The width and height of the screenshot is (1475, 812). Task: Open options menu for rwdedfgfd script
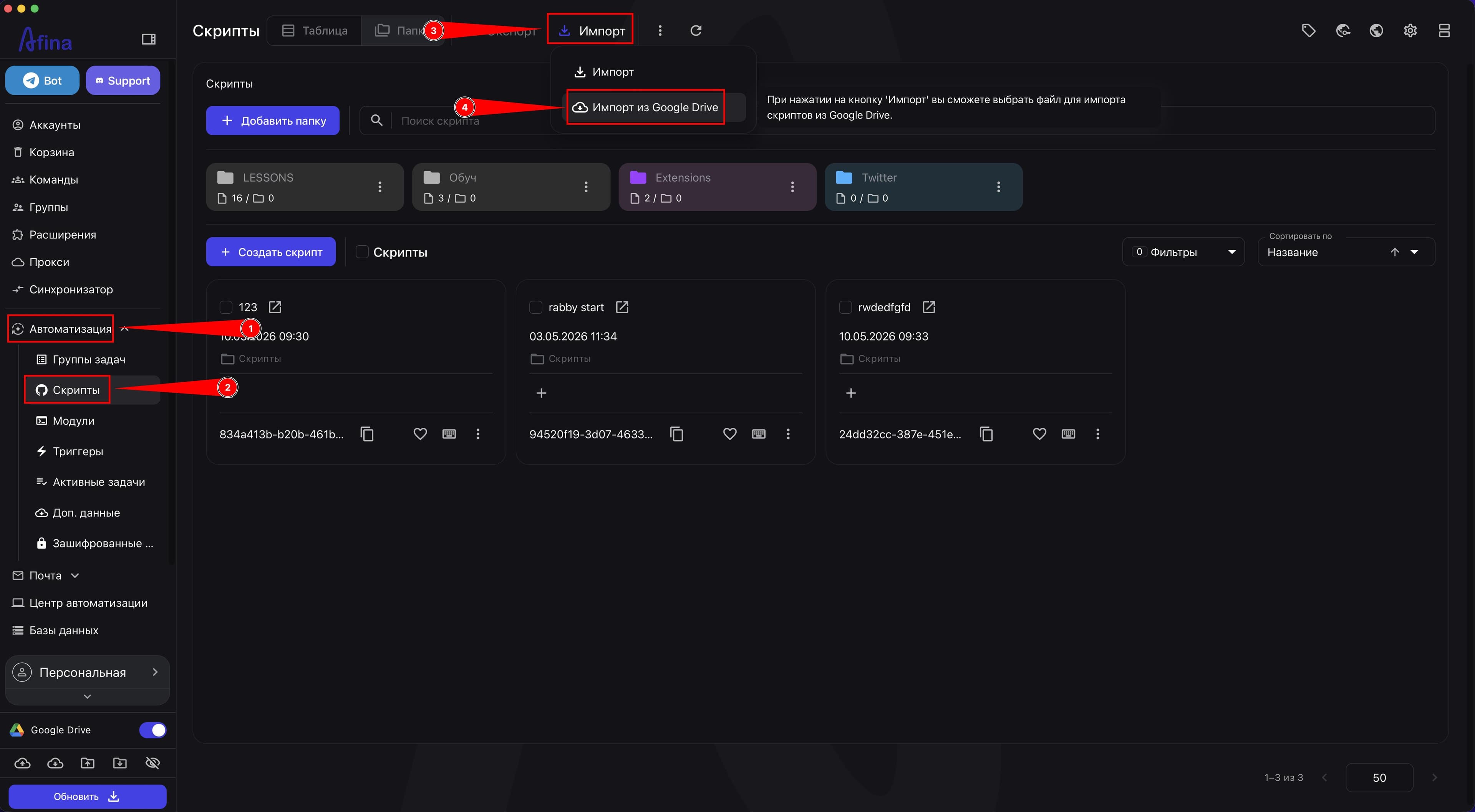click(x=1098, y=434)
